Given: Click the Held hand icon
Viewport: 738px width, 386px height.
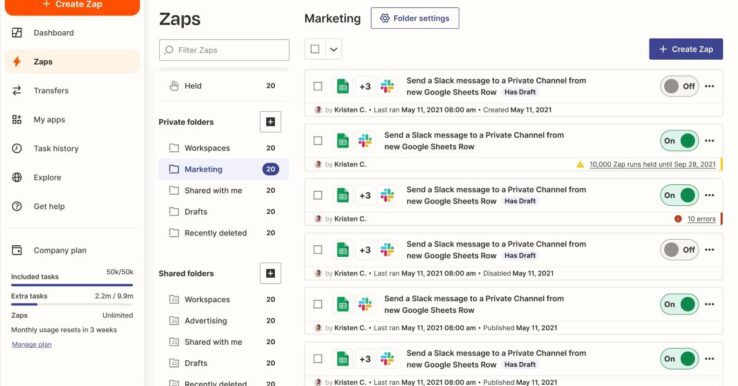Looking at the screenshot, I should [x=174, y=86].
